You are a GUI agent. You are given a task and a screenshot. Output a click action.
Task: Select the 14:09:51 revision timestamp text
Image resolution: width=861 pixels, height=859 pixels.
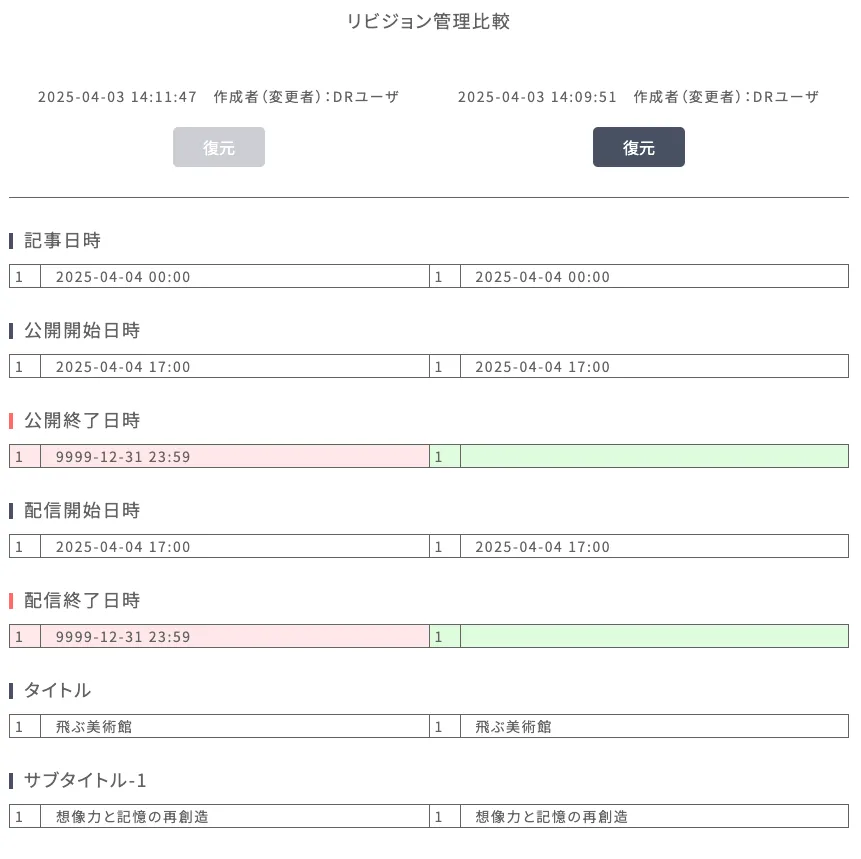point(537,97)
